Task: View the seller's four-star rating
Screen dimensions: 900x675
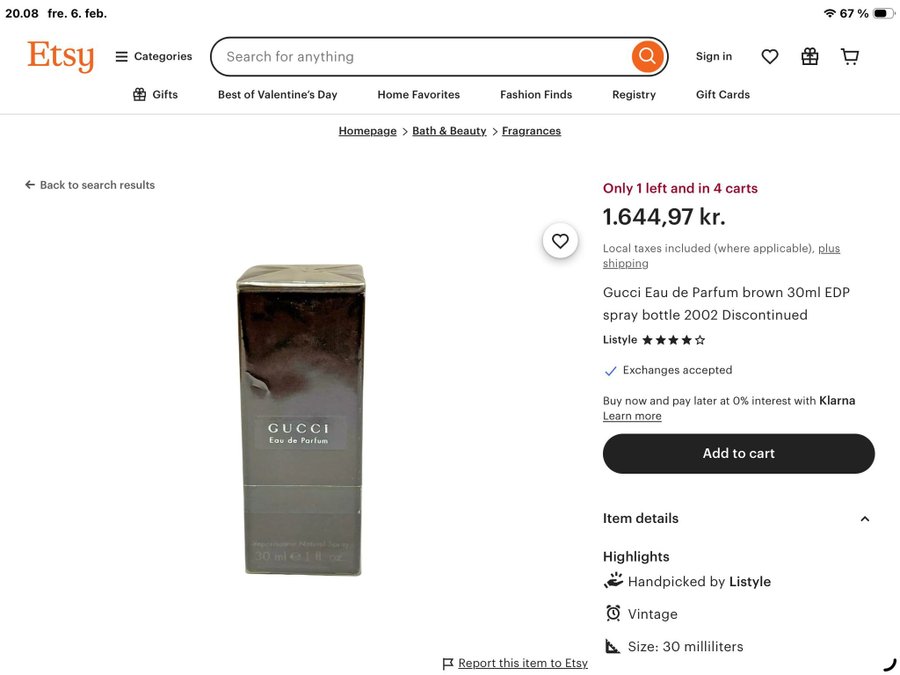Action: pyautogui.click(x=673, y=340)
